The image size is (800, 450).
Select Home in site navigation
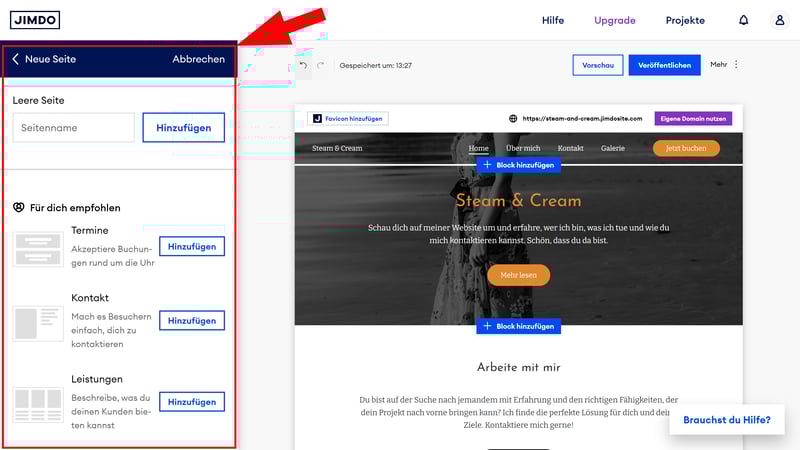[x=478, y=148]
